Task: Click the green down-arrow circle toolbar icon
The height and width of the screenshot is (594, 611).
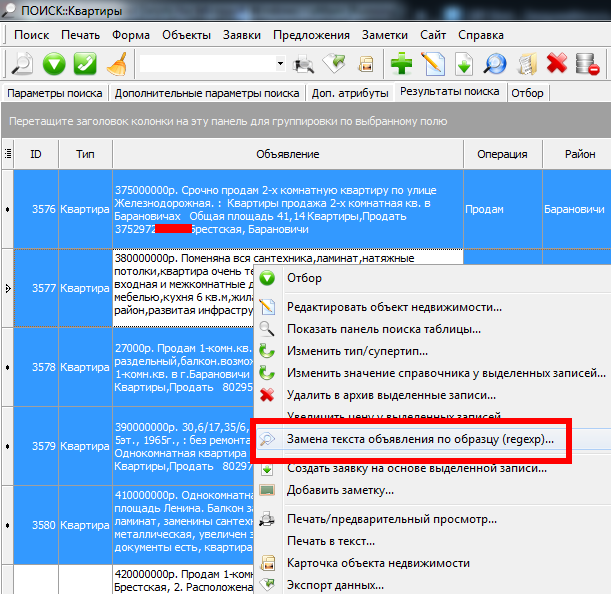Action: click(x=53, y=64)
